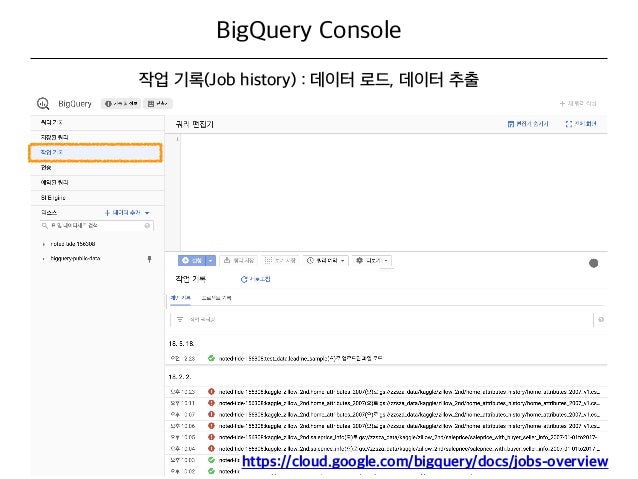This screenshot has height=479, width=638.
Task: Click green check icon of 2:58 load job
Action: [x=211, y=359]
